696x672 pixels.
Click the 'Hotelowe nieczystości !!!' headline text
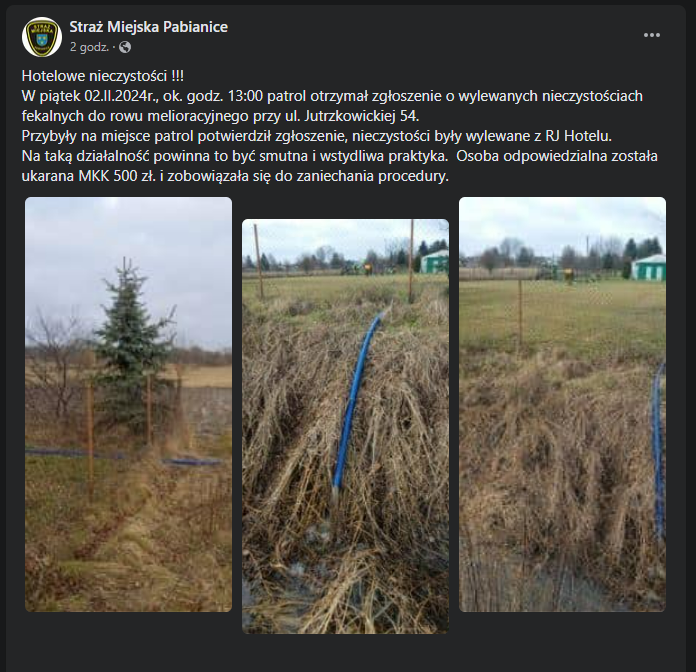[x=103, y=76]
